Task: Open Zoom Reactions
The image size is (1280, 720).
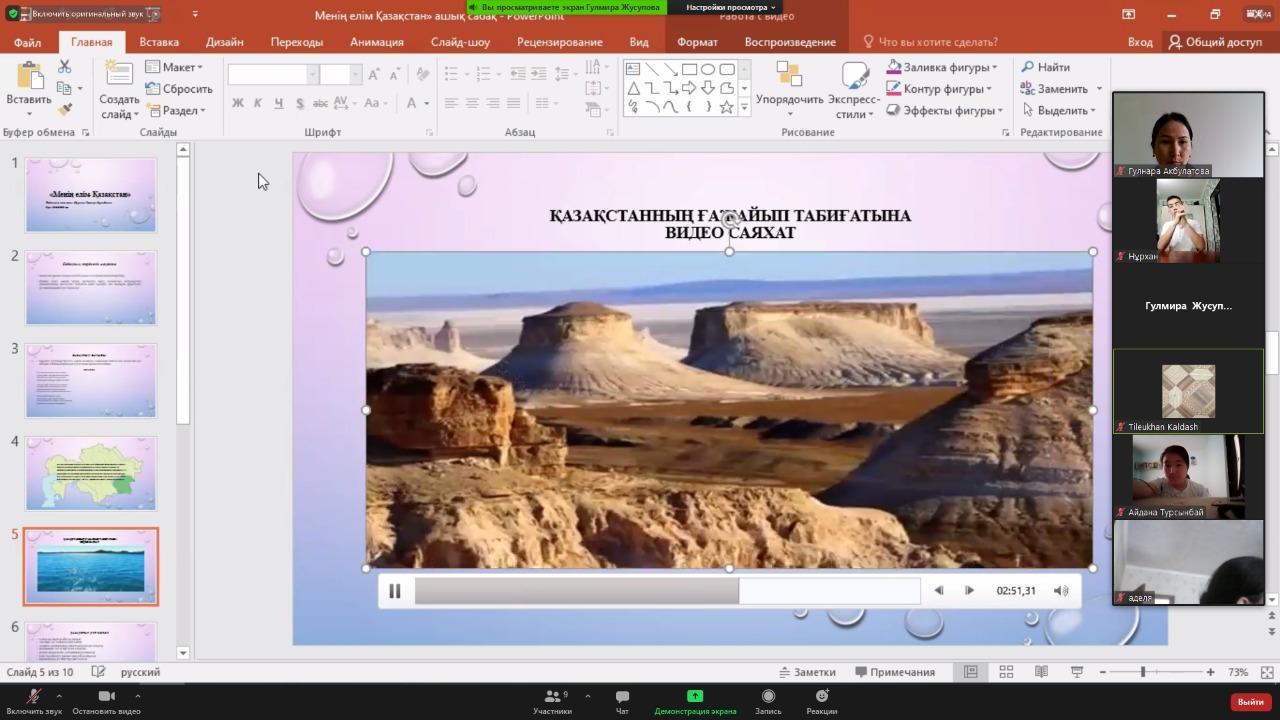Action: [821, 701]
